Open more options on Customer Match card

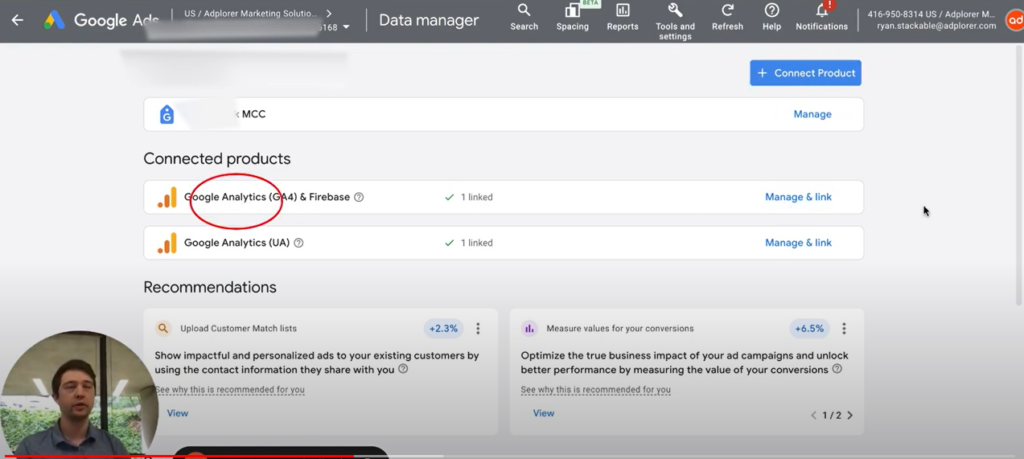tap(478, 328)
